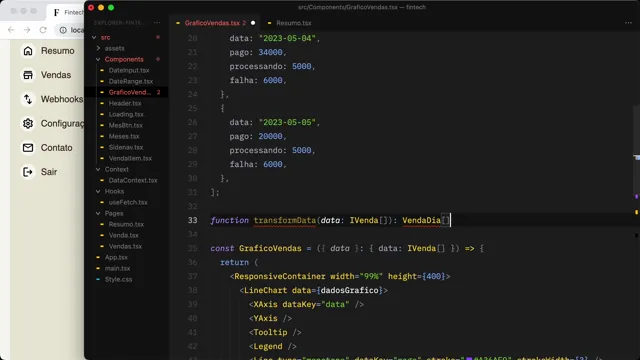Open Resumo.tsx under Pages folder
Screen dimensions: 640x360
tap(126, 224)
